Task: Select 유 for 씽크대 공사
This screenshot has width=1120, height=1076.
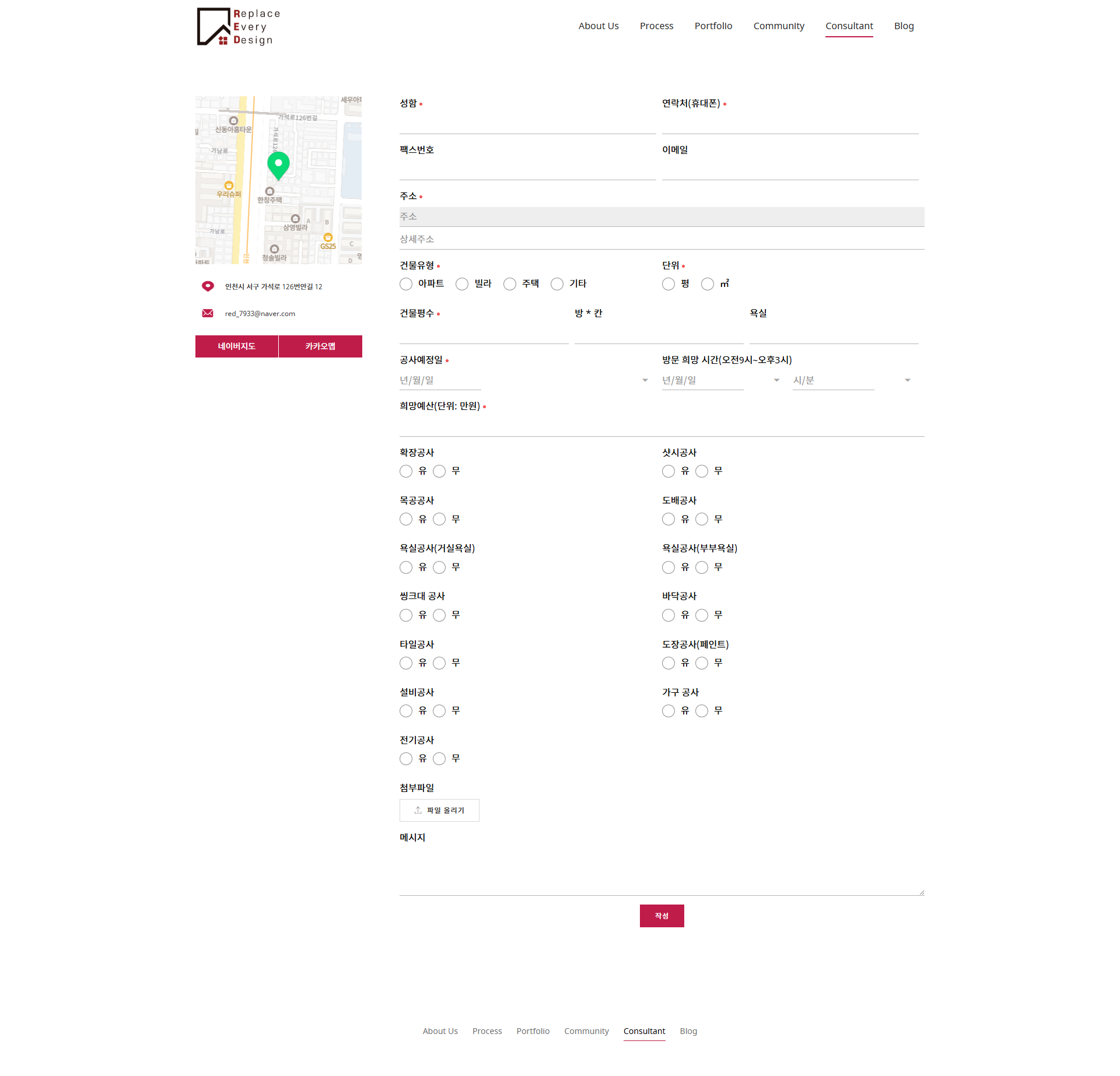Action: pyautogui.click(x=406, y=615)
